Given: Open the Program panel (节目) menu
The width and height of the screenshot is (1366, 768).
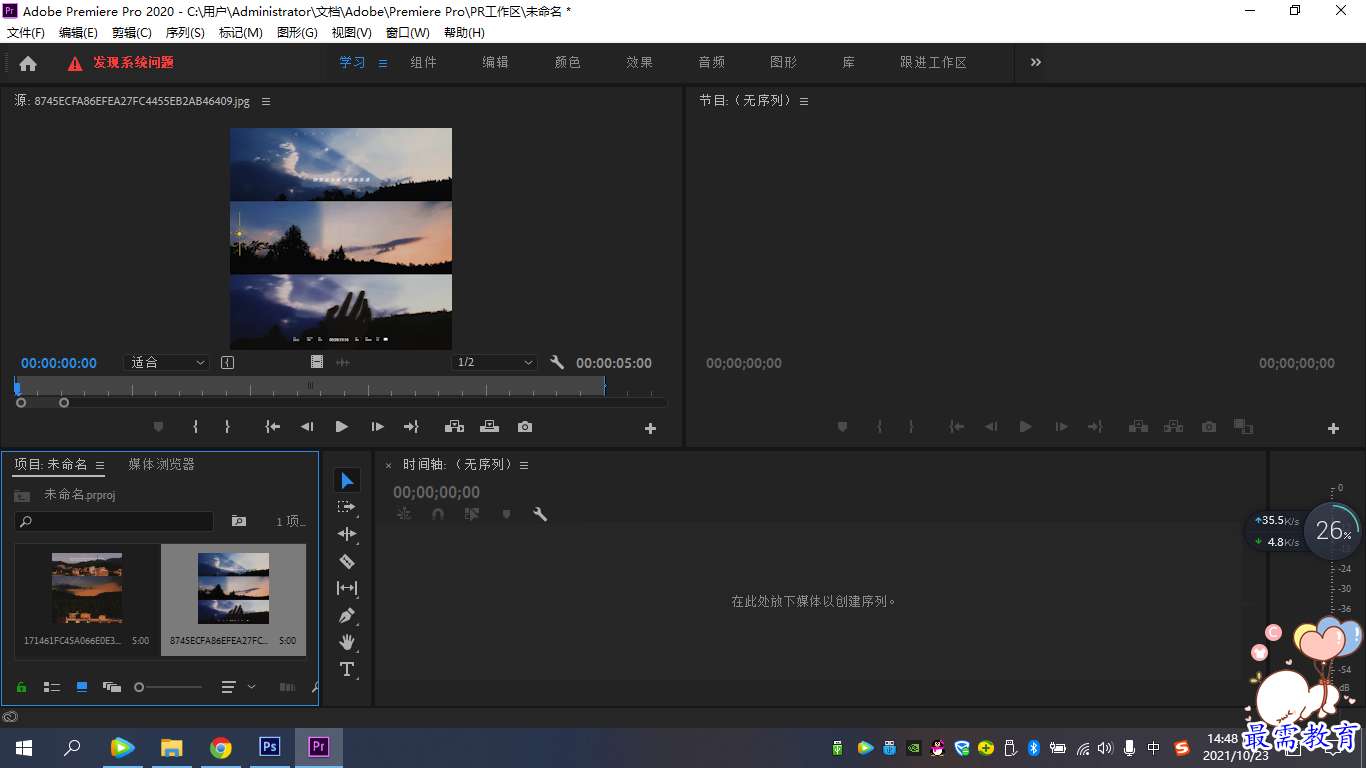Looking at the screenshot, I should point(804,101).
